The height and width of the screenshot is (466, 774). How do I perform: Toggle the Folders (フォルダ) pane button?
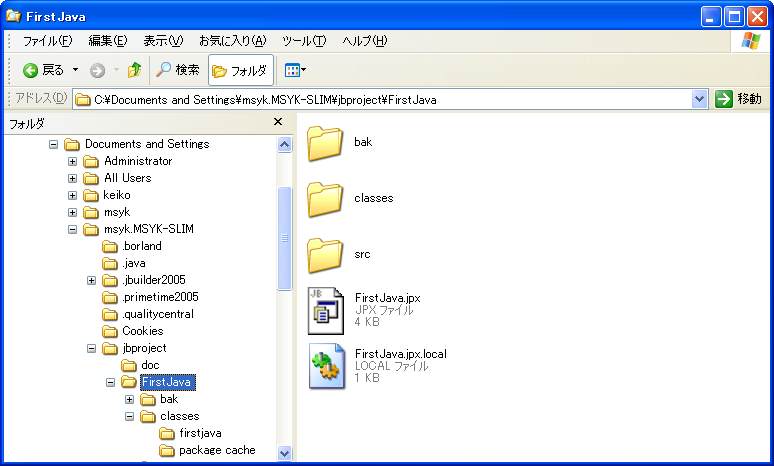point(240,70)
